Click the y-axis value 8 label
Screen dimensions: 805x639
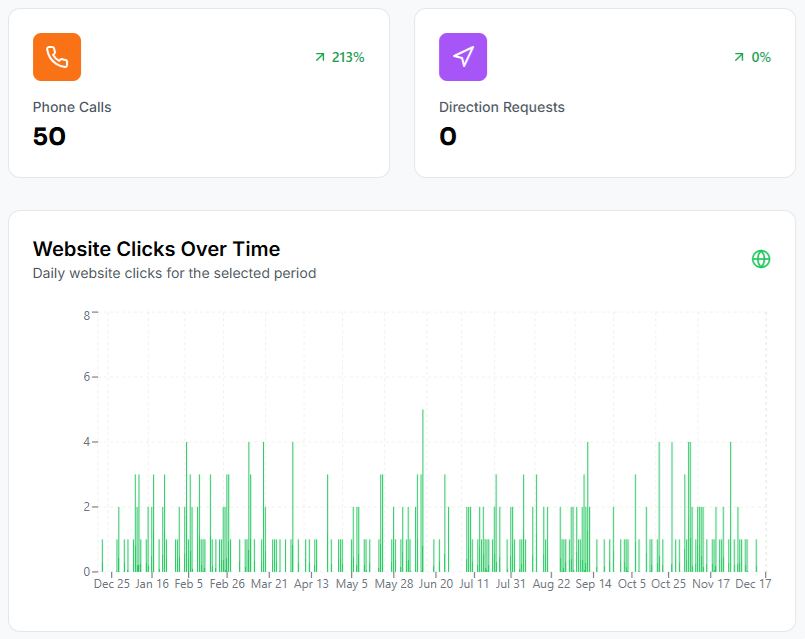(x=87, y=315)
